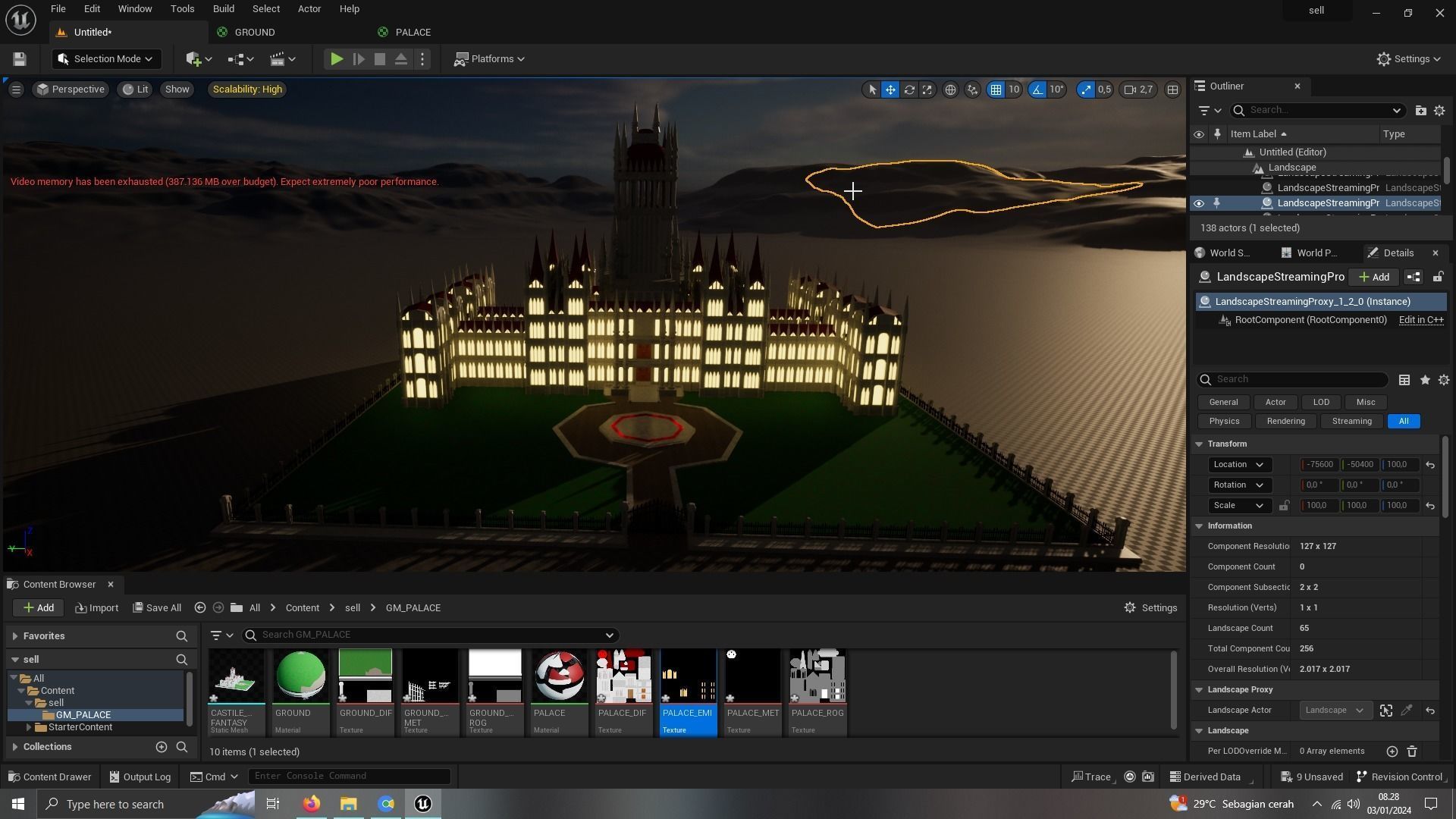Open the Blueprint/add script icon in Details
Viewport: 1456px width, 819px height.
point(1414,278)
